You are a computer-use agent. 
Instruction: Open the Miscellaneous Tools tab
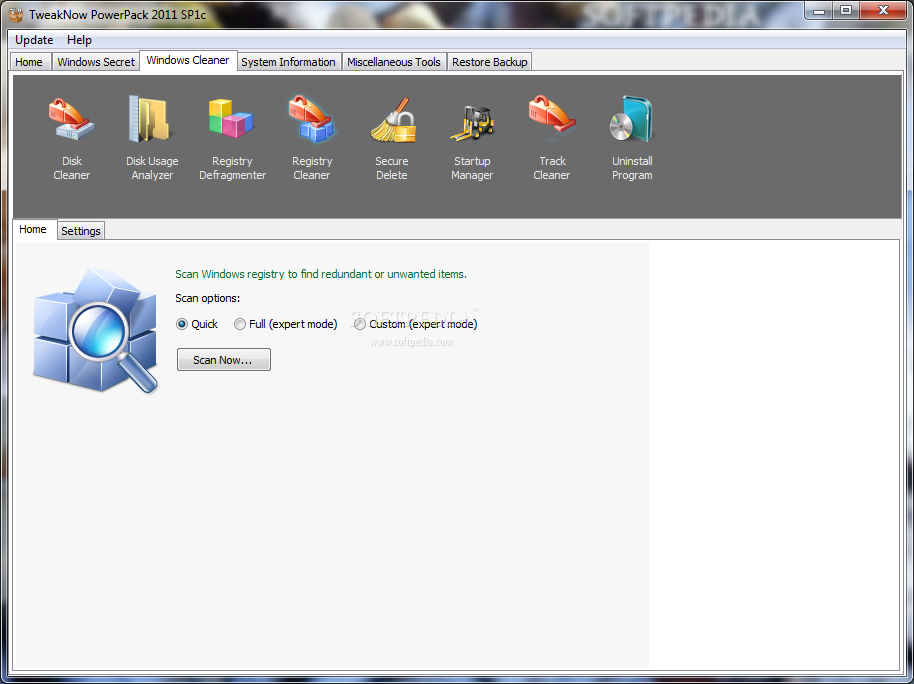[394, 62]
